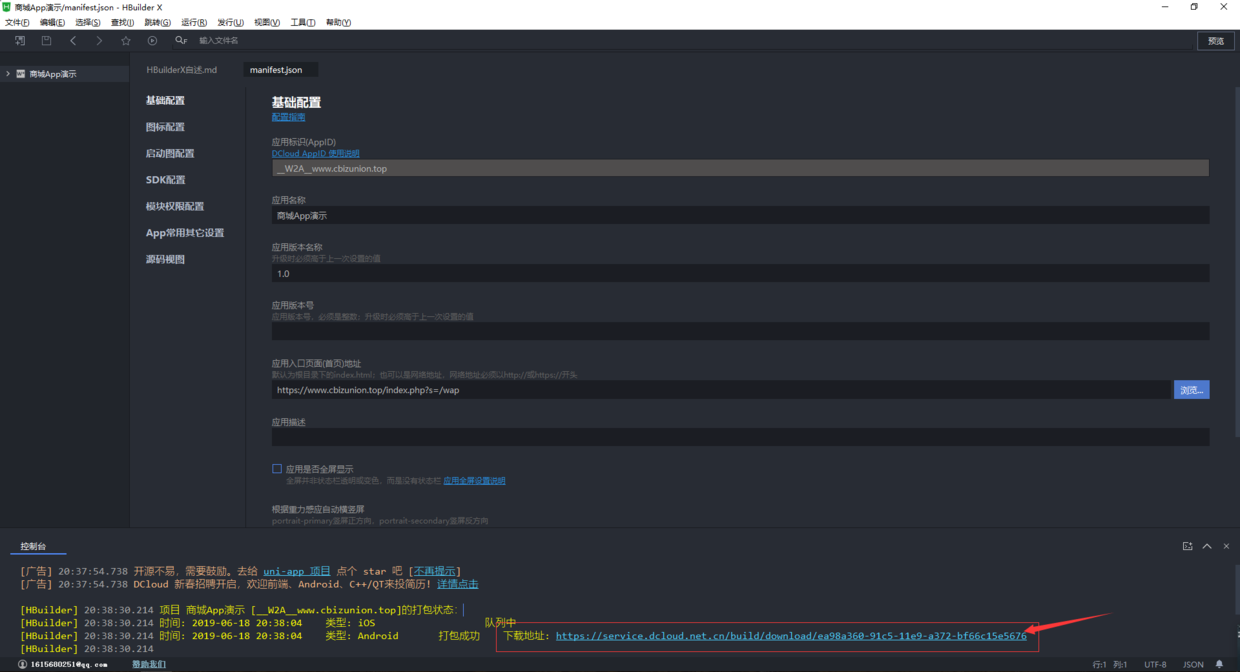Open the 发行(U) menu
1240x672 pixels.
[x=230, y=22]
